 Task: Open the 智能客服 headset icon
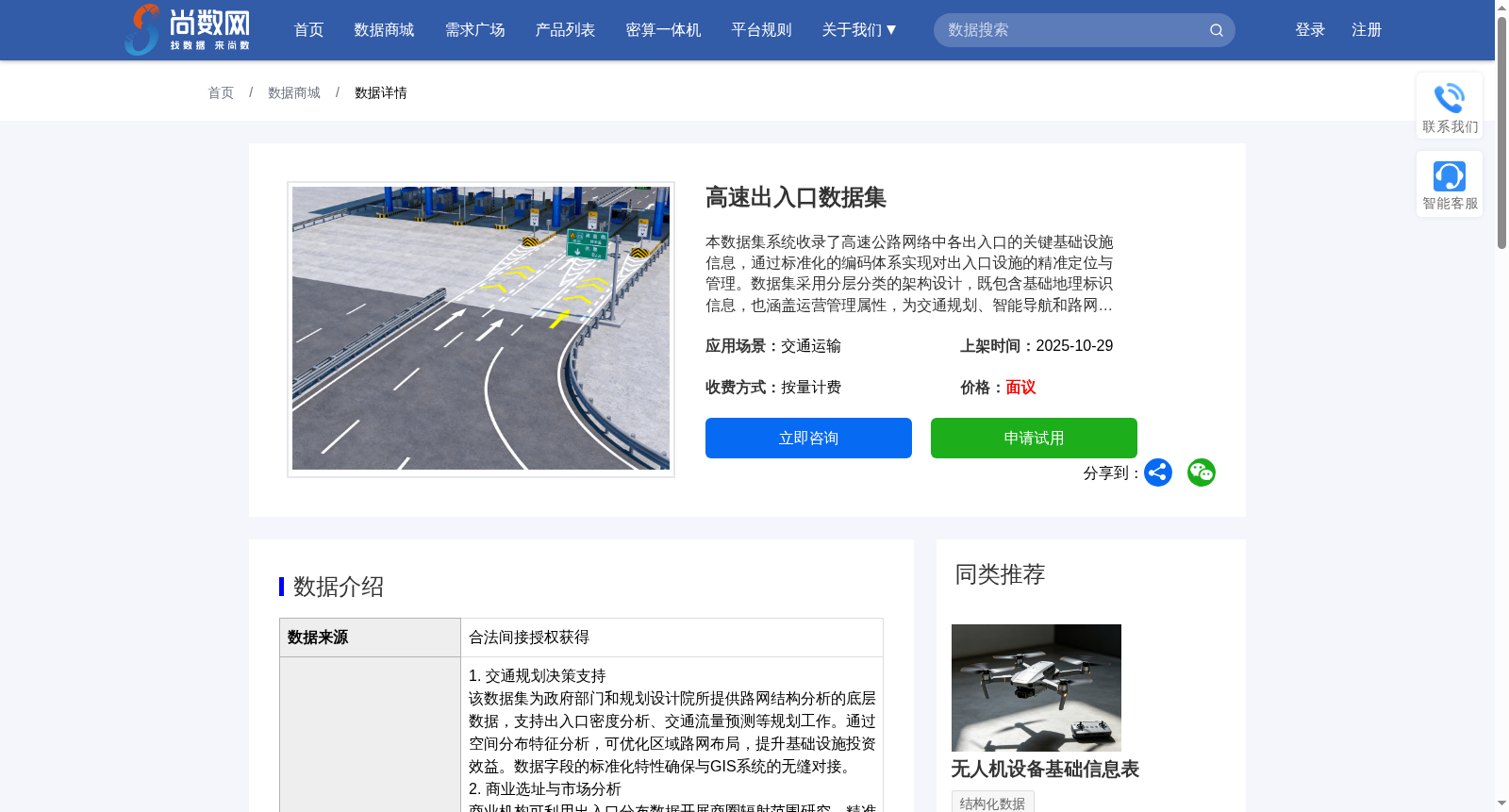point(1450,176)
